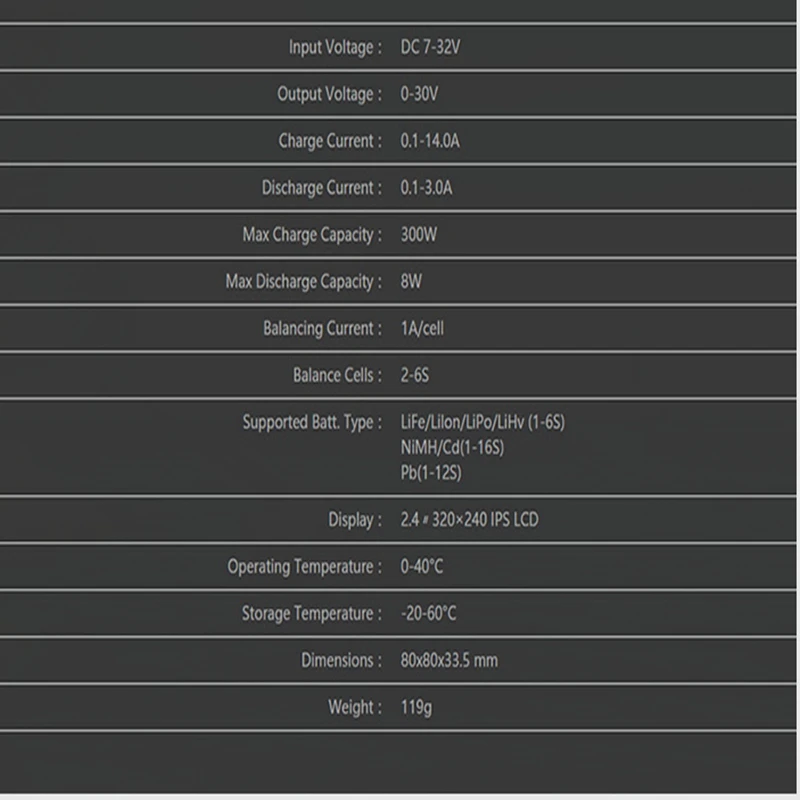Click the 0.1-14.0A charge value
This screenshot has height=800, width=800.
[430, 141]
